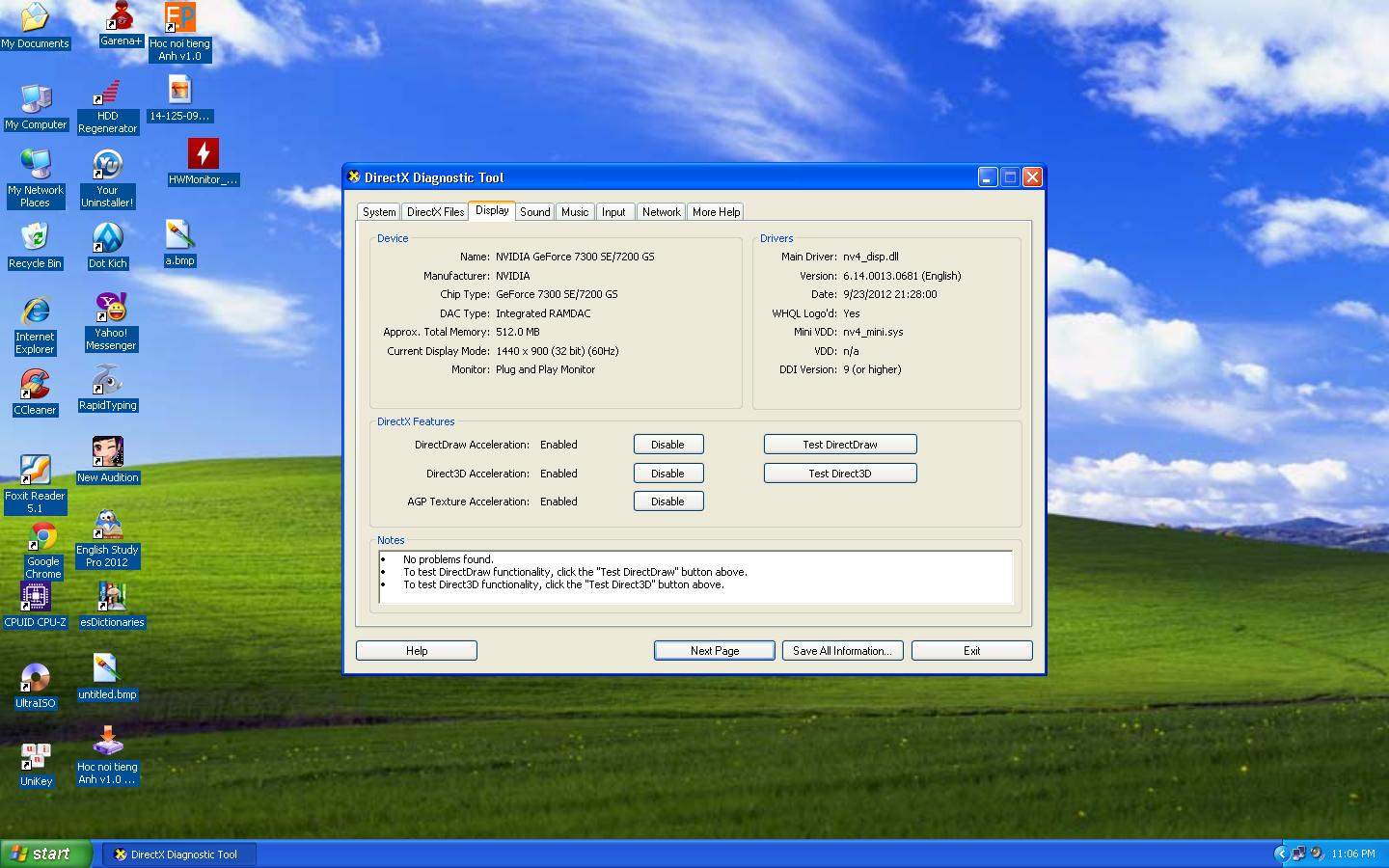1389x868 pixels.
Task: Switch to the Sound tab
Action: coord(534,212)
